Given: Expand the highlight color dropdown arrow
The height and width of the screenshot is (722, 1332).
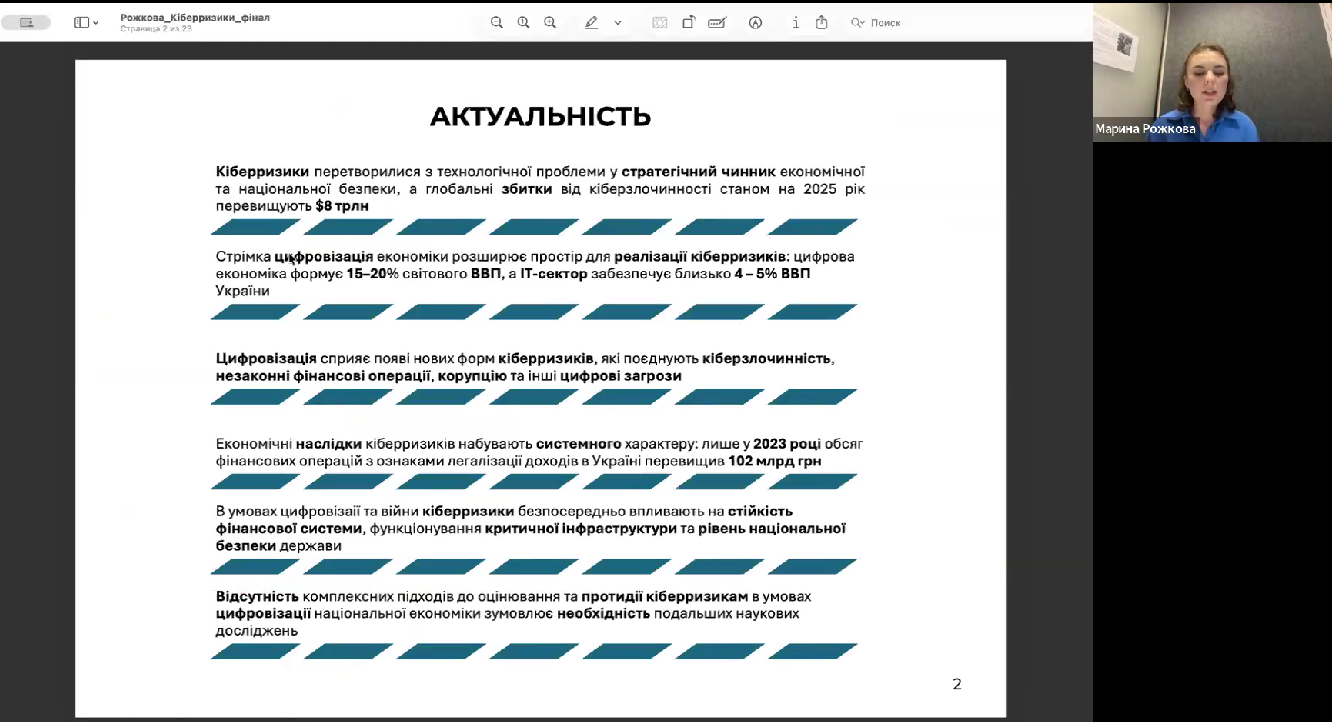Looking at the screenshot, I should pos(617,22).
